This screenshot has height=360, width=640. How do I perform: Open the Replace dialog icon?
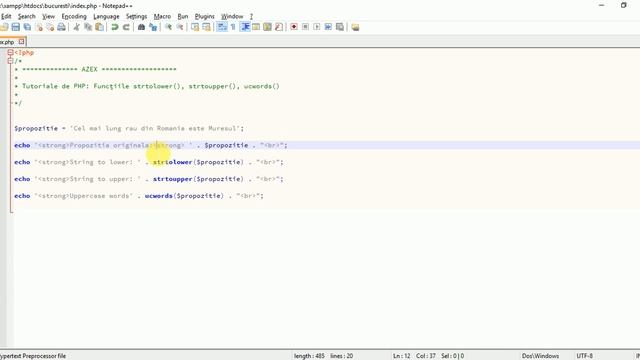point(153,27)
